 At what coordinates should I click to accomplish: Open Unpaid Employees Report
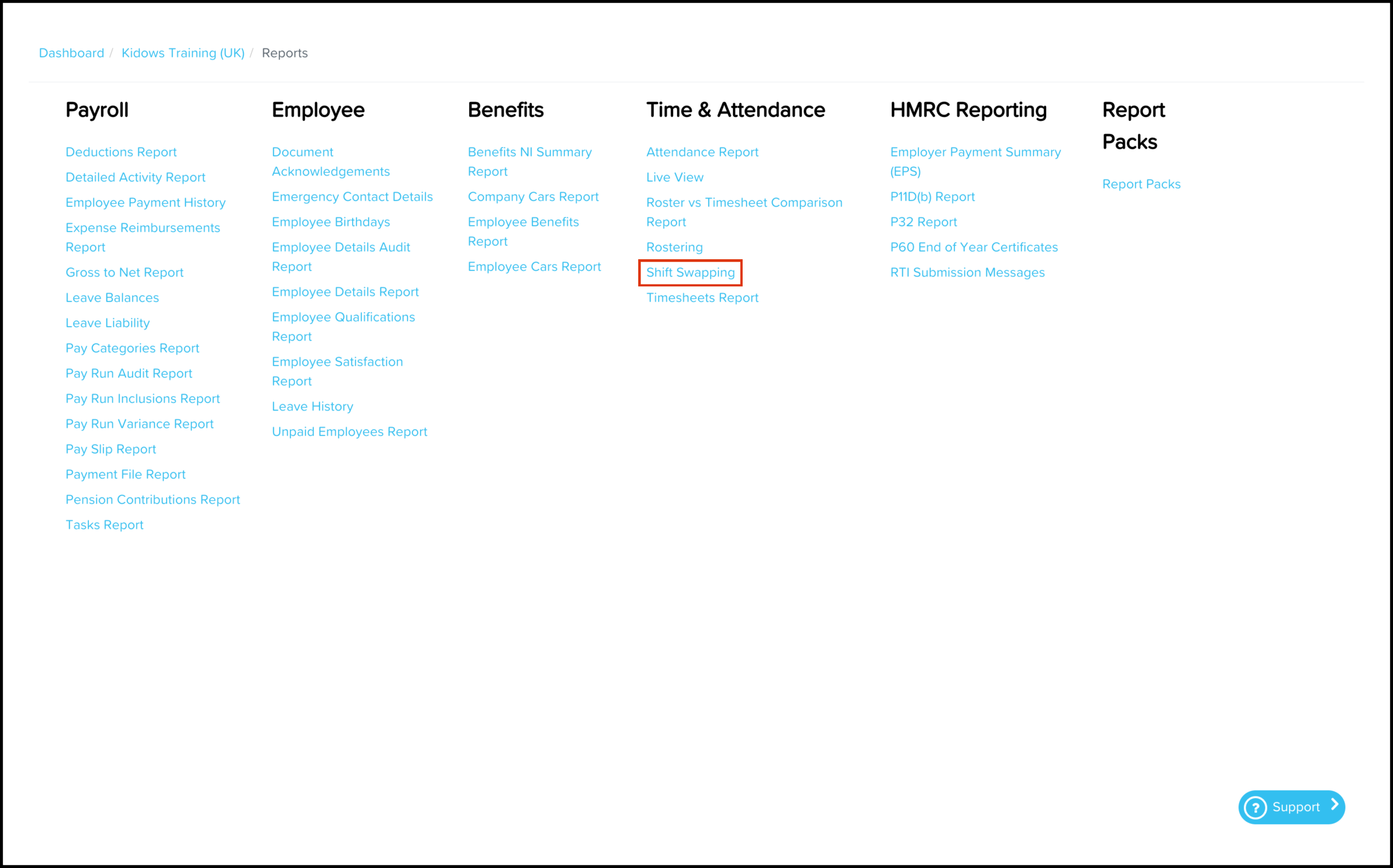pos(350,432)
